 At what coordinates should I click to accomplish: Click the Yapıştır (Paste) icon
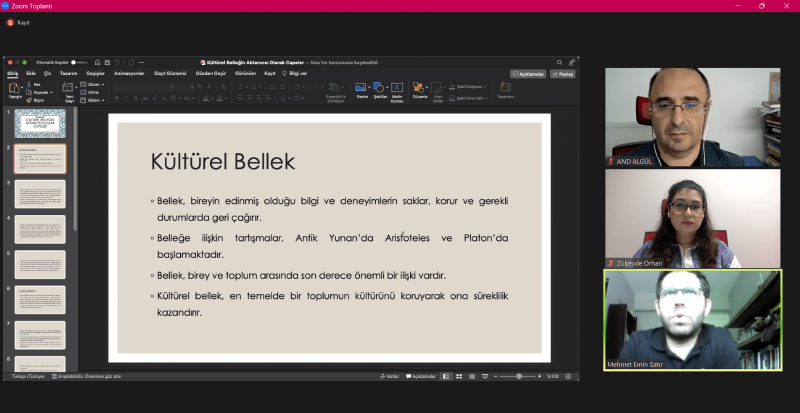(14, 88)
